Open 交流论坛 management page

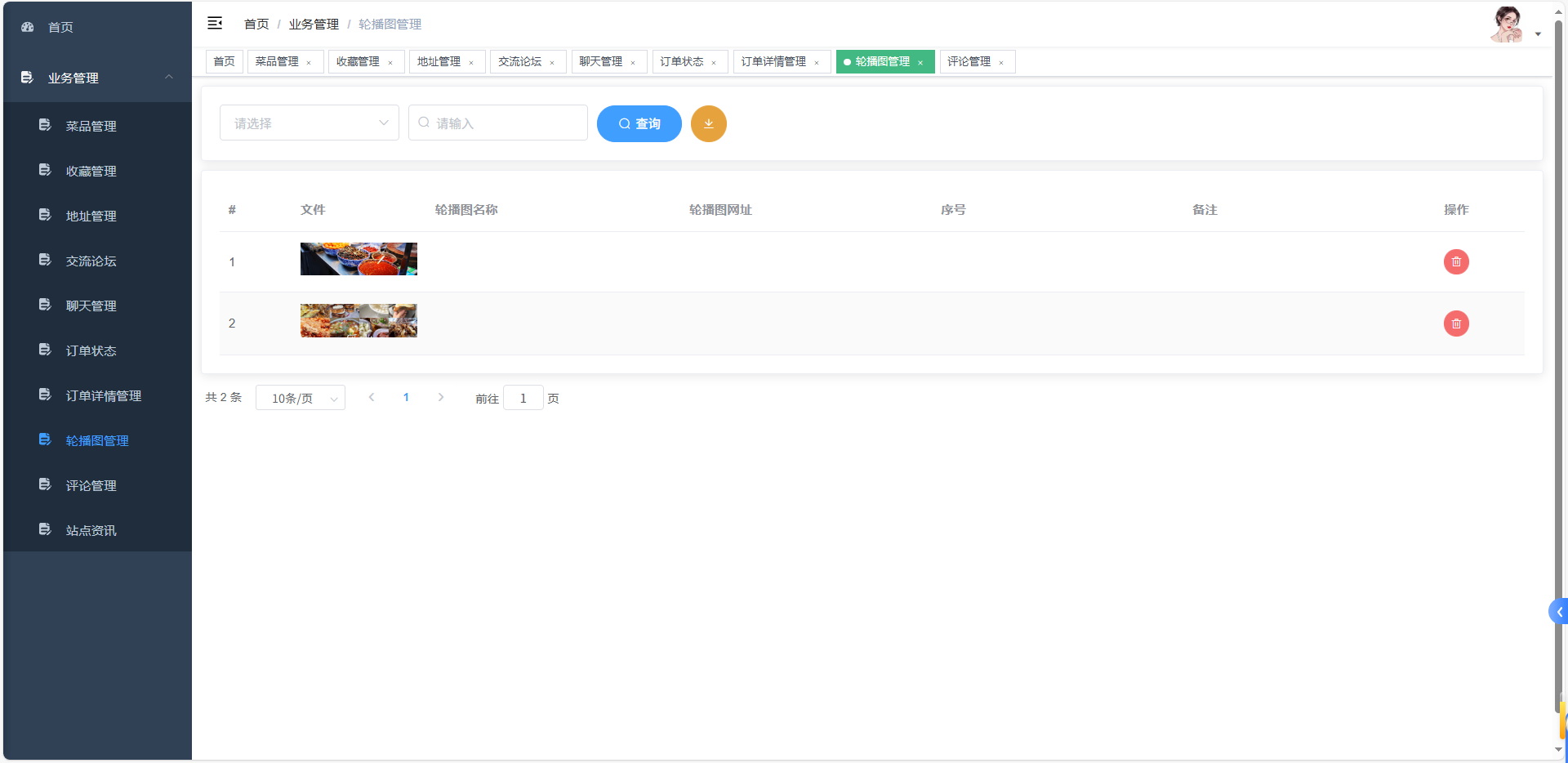[91, 260]
